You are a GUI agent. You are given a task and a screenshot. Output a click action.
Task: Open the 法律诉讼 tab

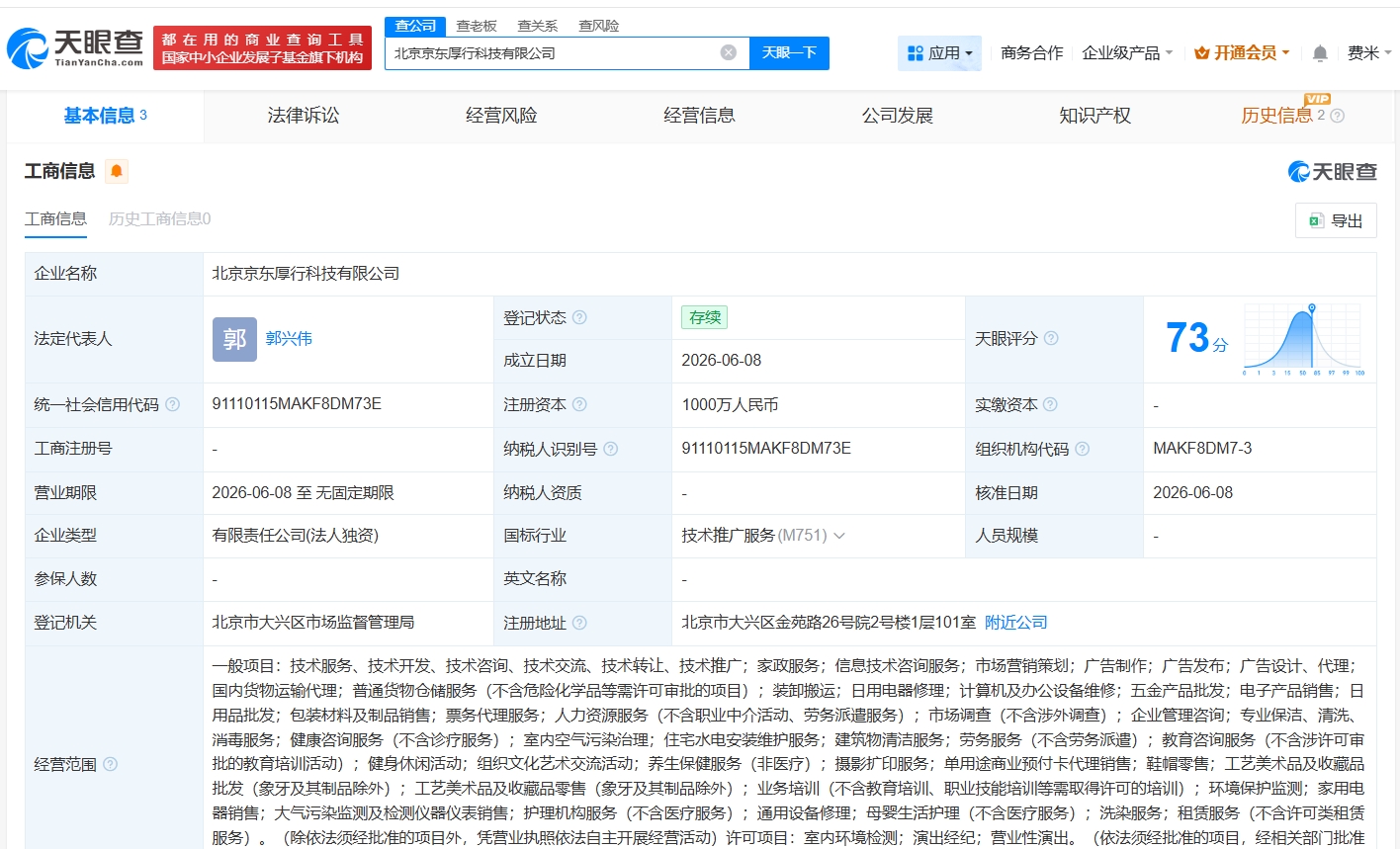(304, 117)
